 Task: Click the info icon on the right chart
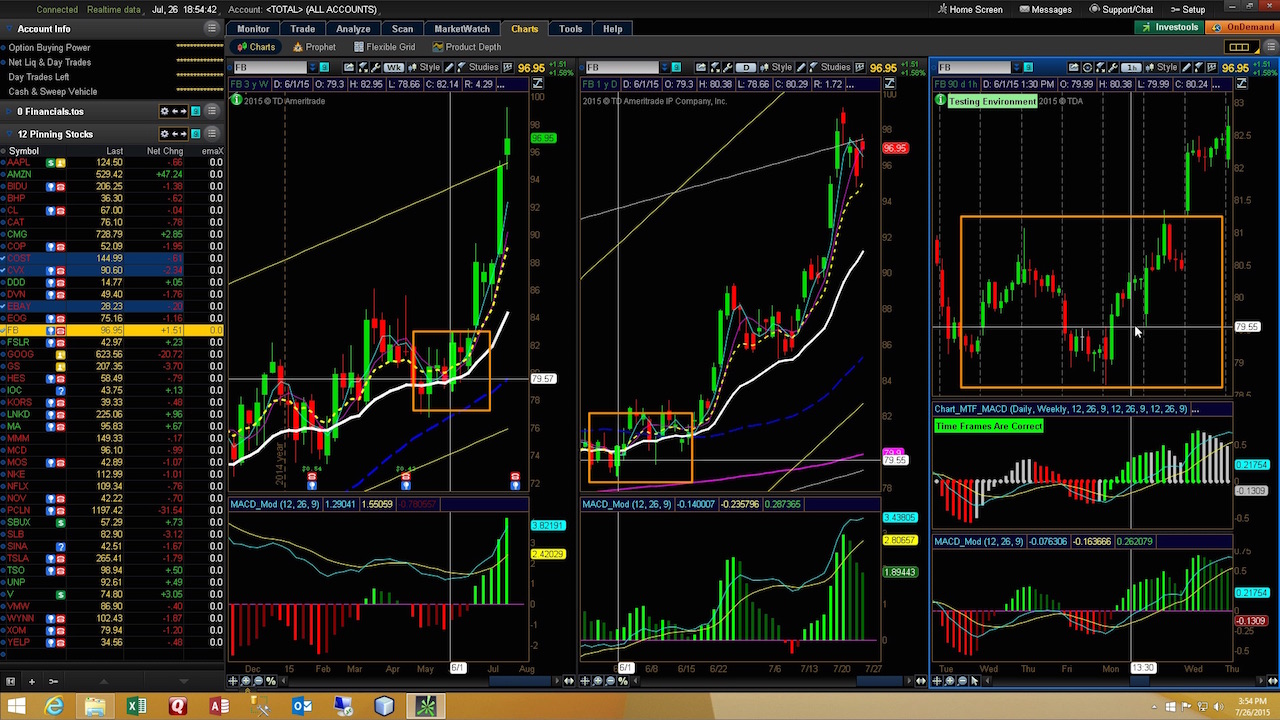[x=938, y=101]
